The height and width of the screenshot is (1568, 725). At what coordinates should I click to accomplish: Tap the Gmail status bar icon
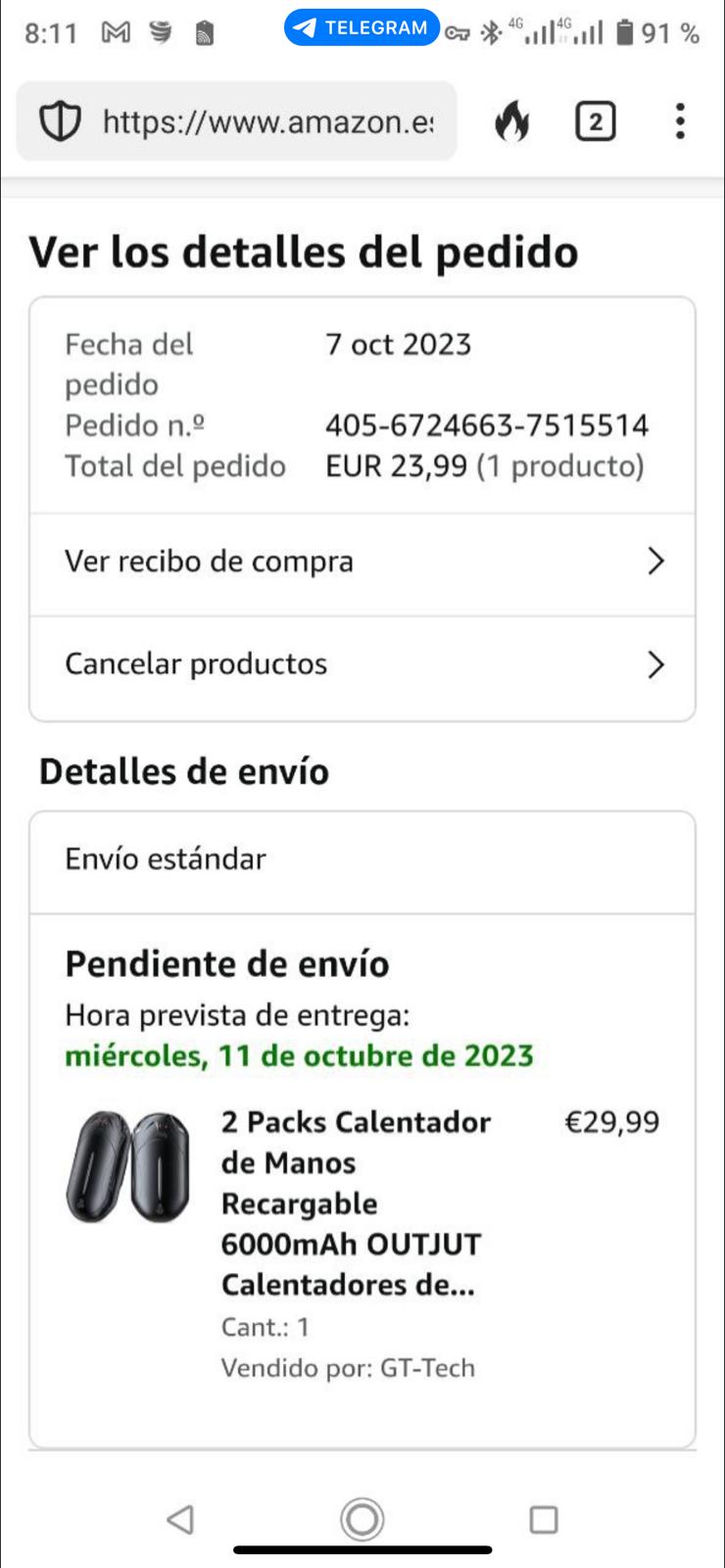point(116,33)
